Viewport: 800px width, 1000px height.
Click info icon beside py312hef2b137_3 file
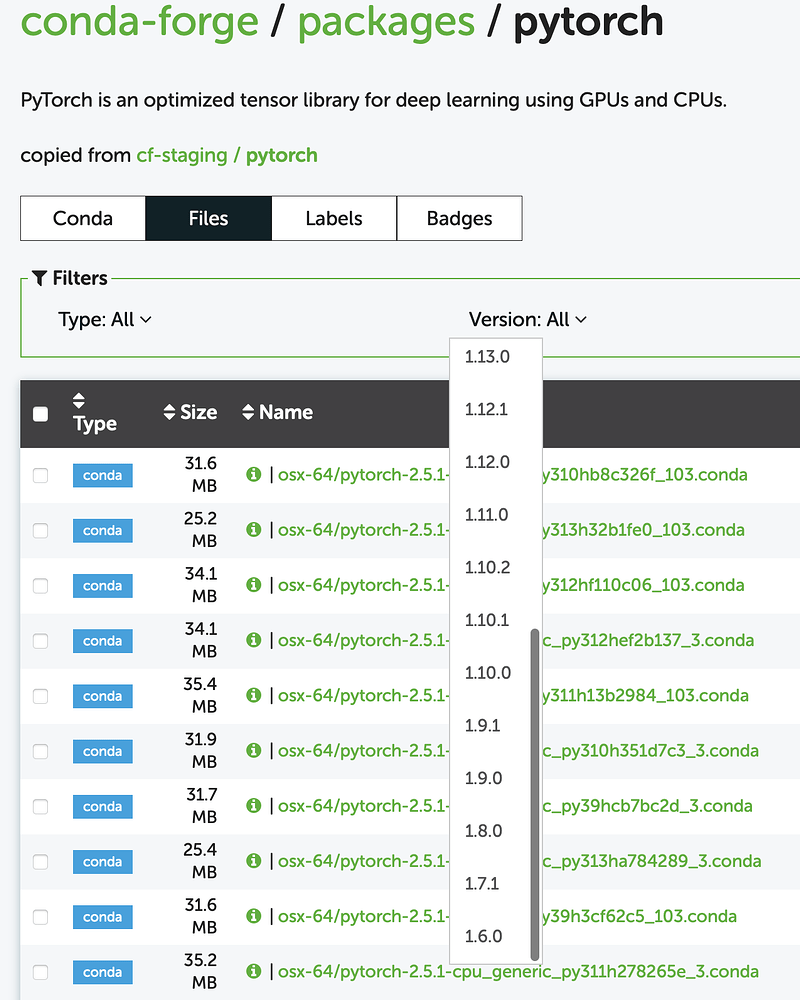click(x=253, y=640)
